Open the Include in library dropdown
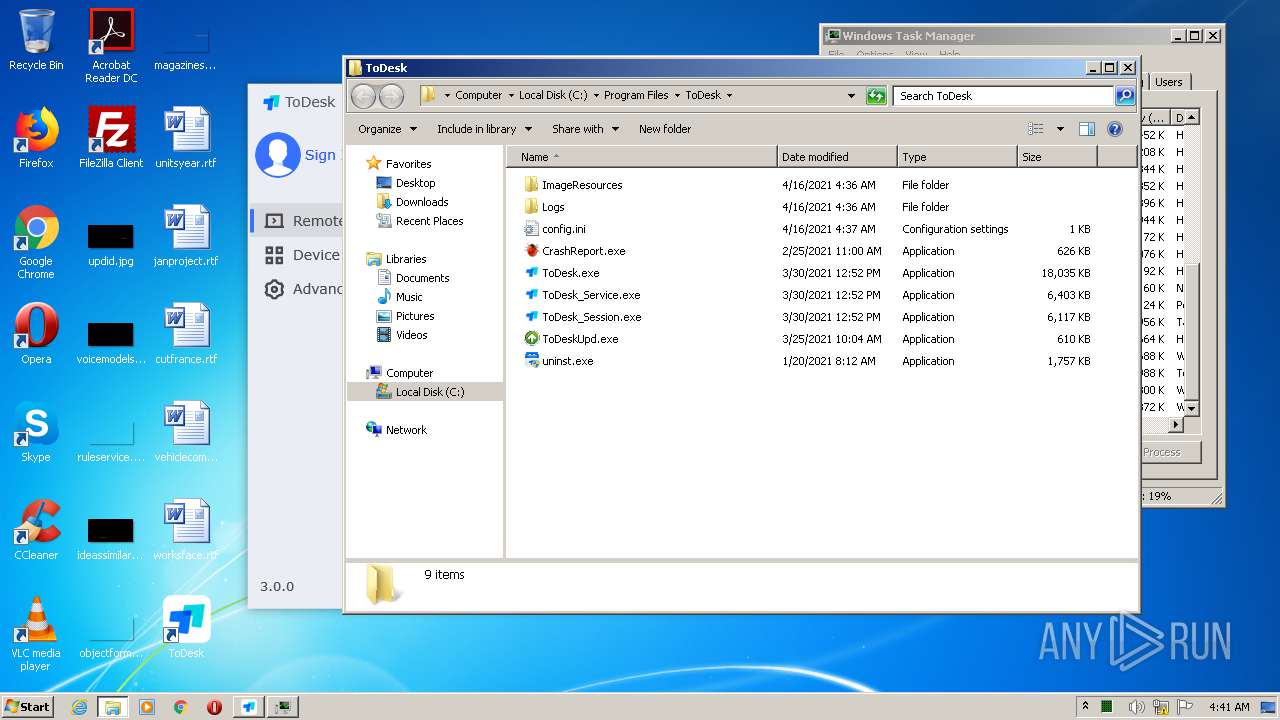This screenshot has height=720, width=1280. pyautogui.click(x=484, y=129)
